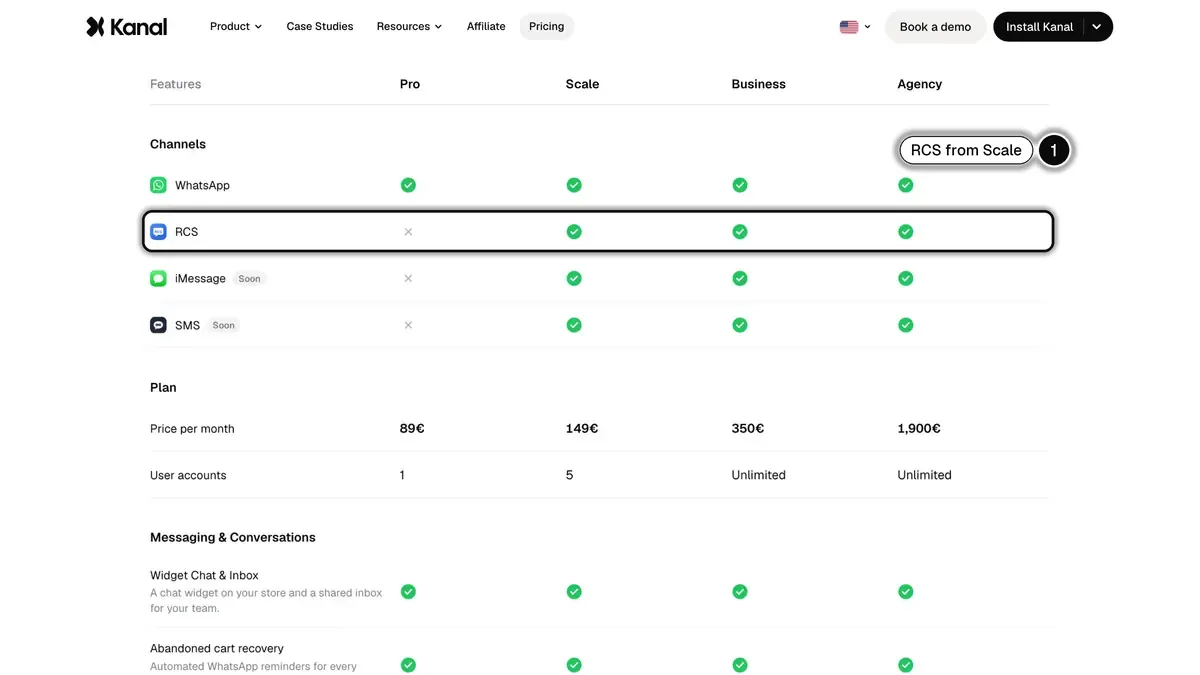Open the US flag language selector

855,27
